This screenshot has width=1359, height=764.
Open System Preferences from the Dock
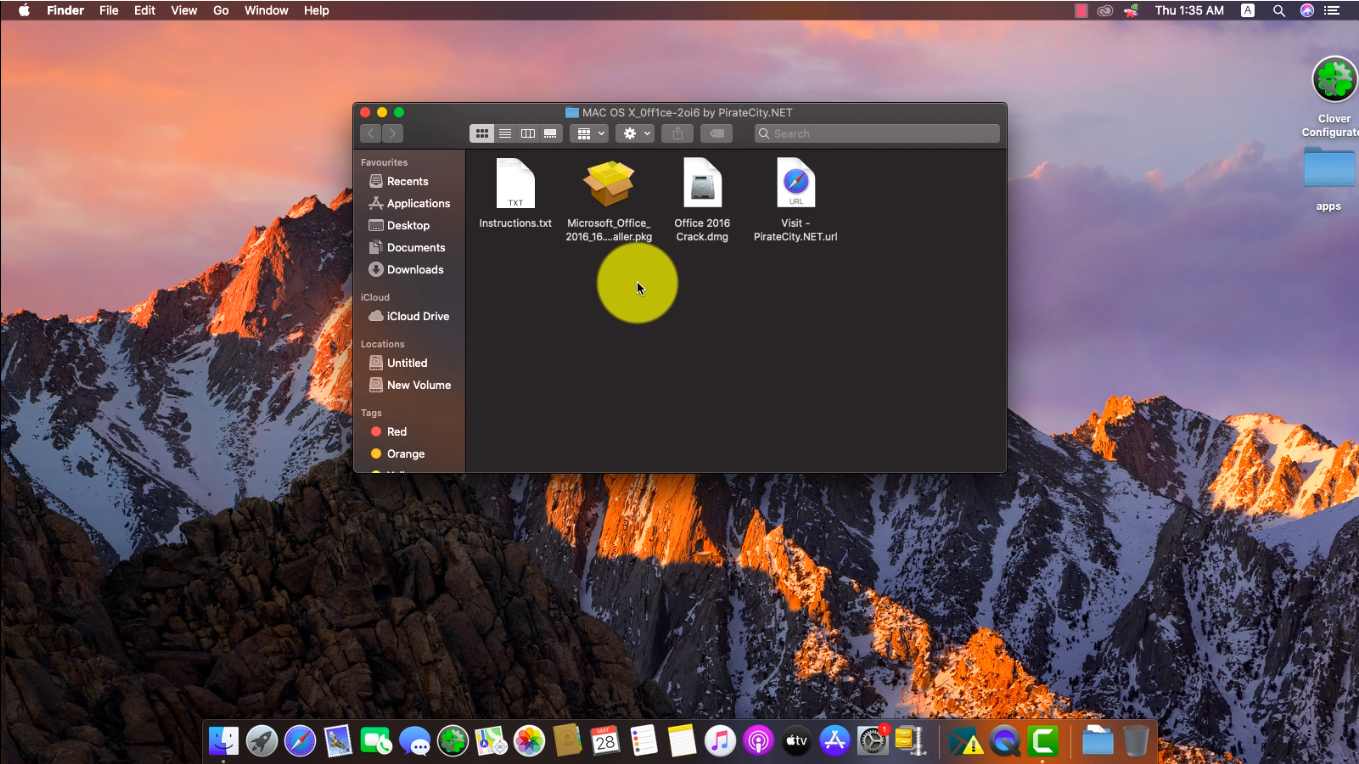click(873, 741)
